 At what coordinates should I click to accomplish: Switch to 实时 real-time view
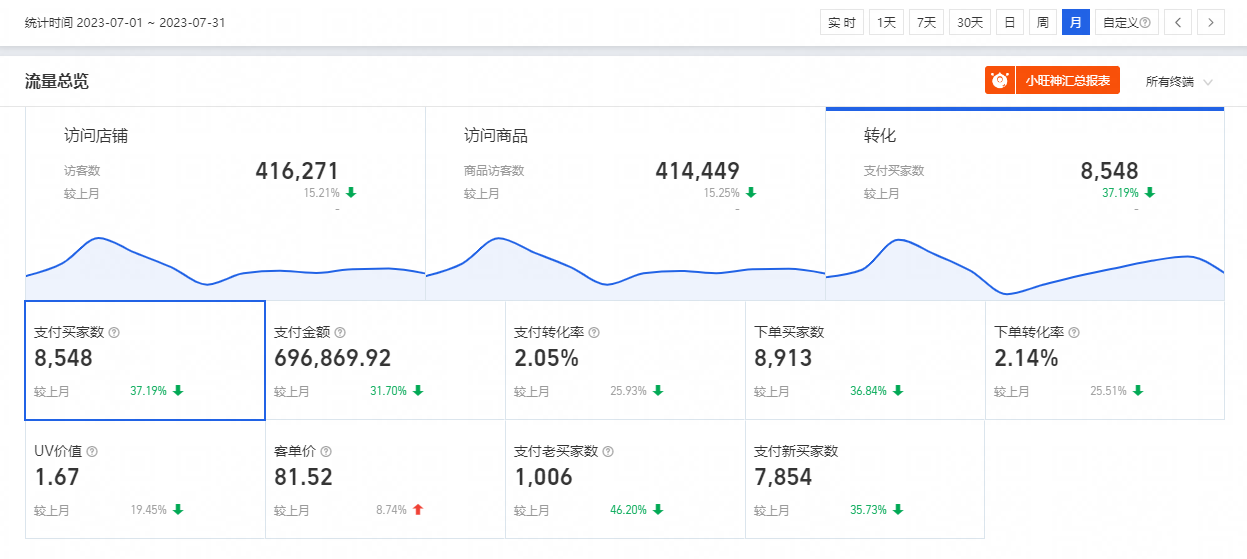tap(841, 22)
